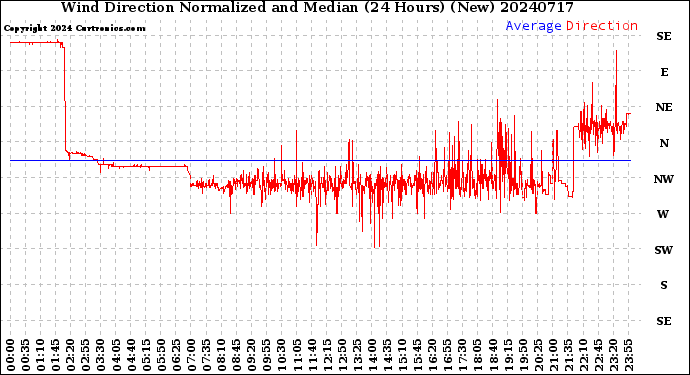Click the 00:35 time label
This screenshot has height=375, width=690.
[x=26, y=356]
